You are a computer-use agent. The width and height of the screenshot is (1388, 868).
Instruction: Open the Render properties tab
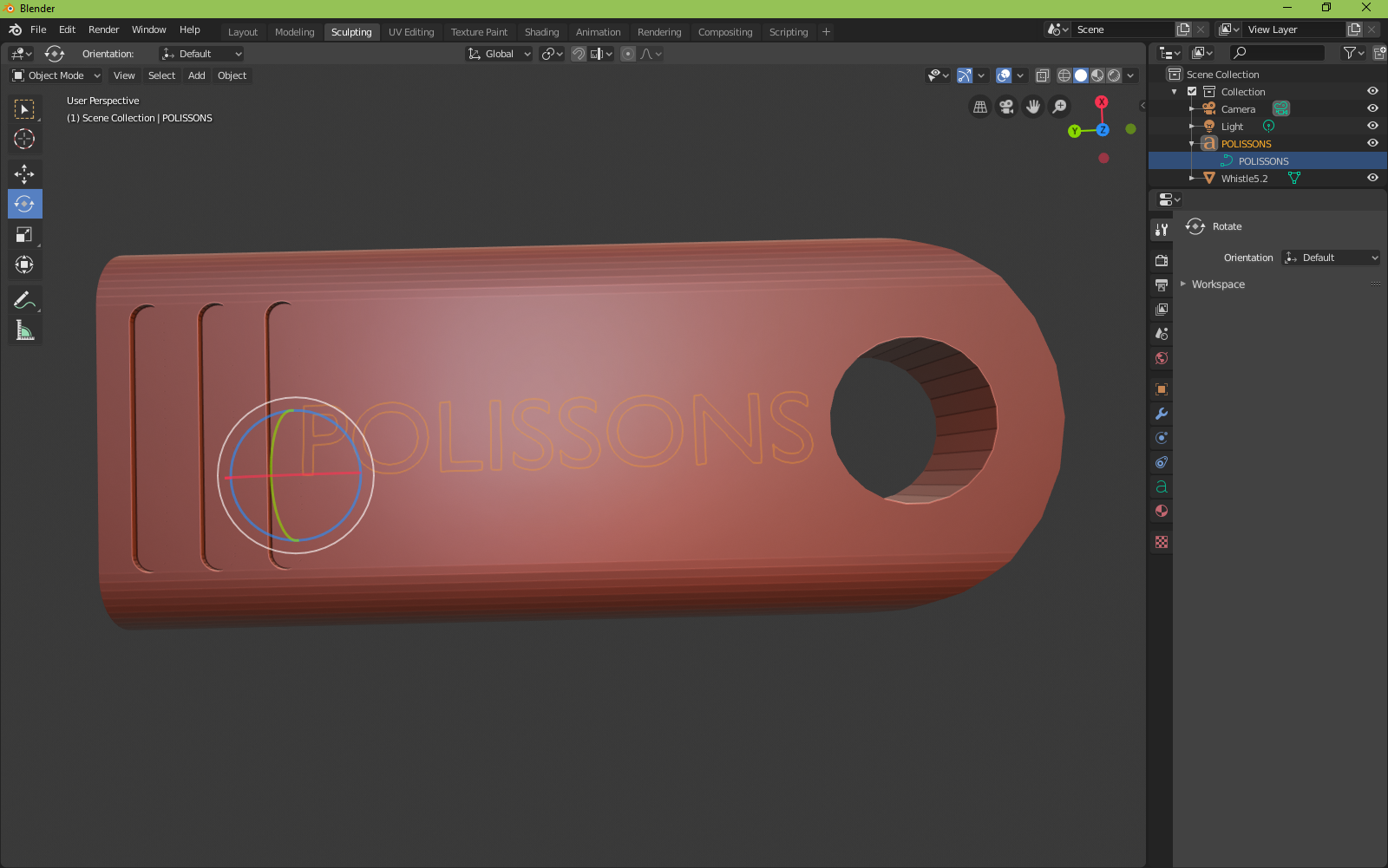point(1162,260)
